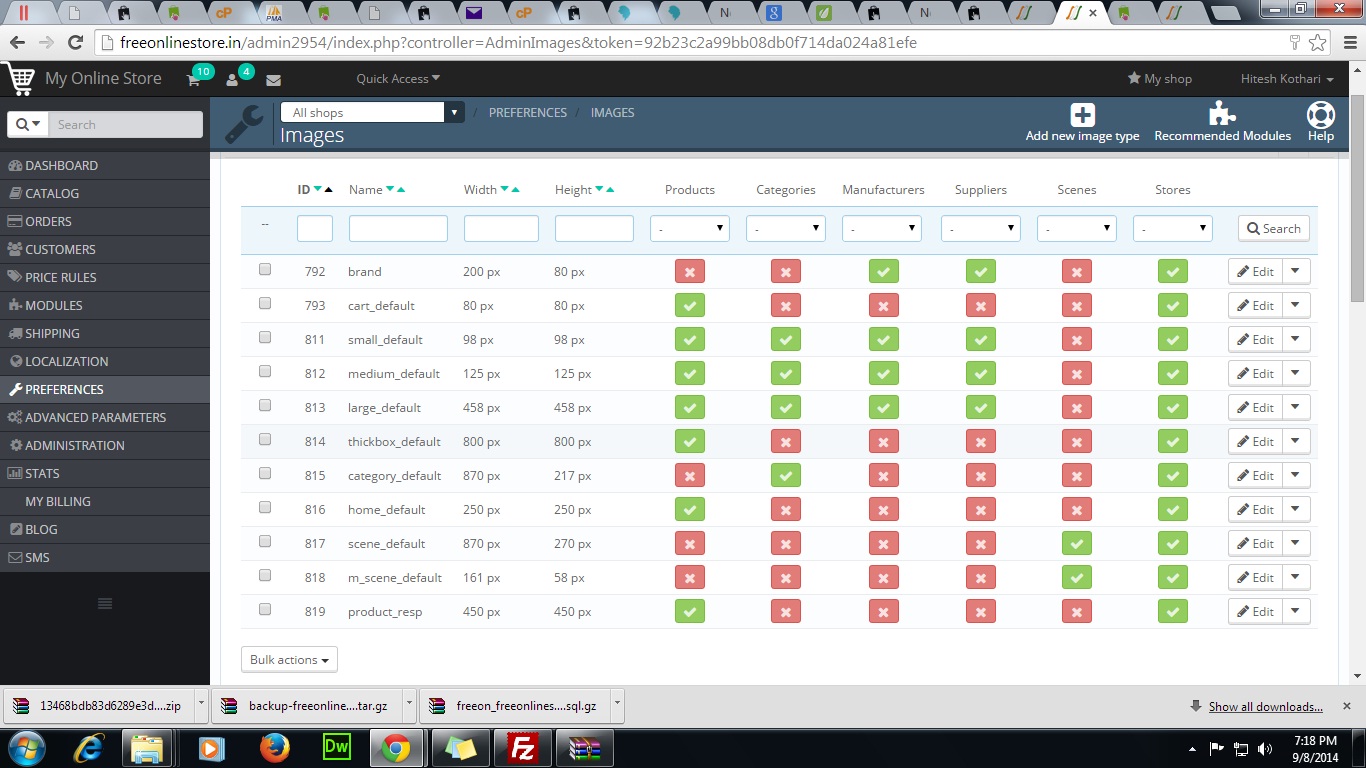Toggle Scenes status for scene_default row
The height and width of the screenshot is (768, 1366).
pyautogui.click(x=1076, y=543)
